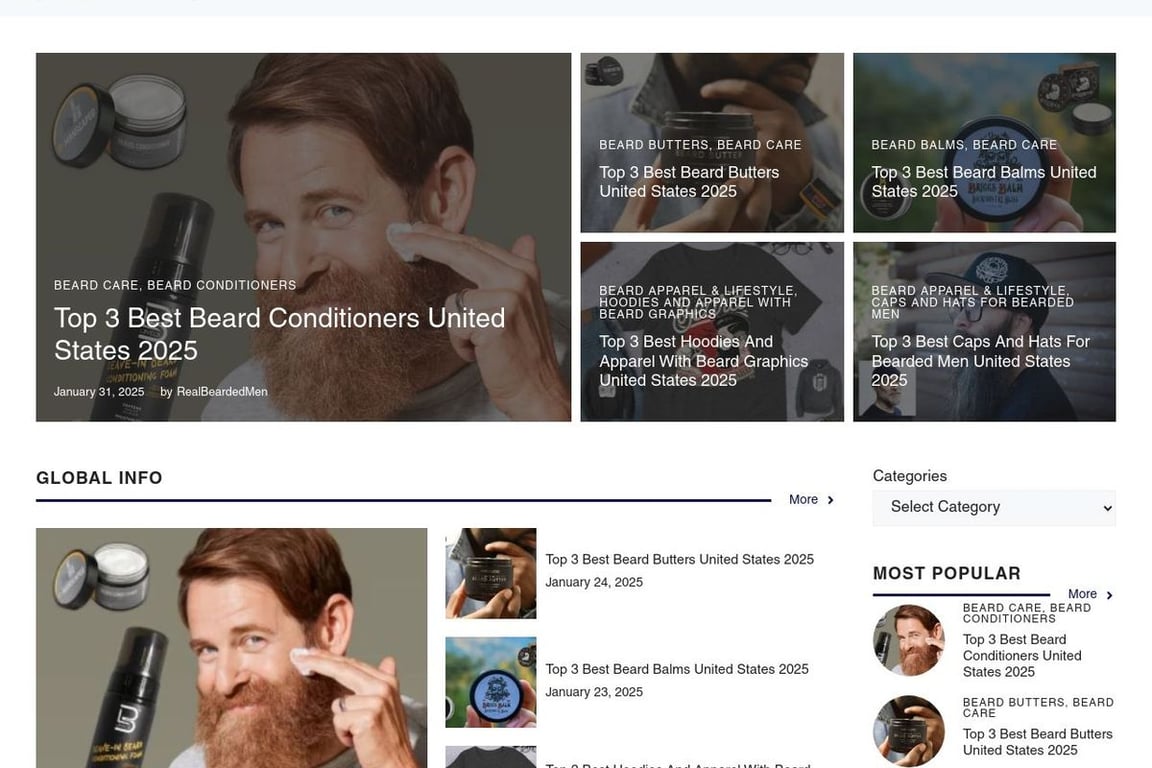Open featured tile Top 3 Best Caps And Hats

[x=980, y=361]
